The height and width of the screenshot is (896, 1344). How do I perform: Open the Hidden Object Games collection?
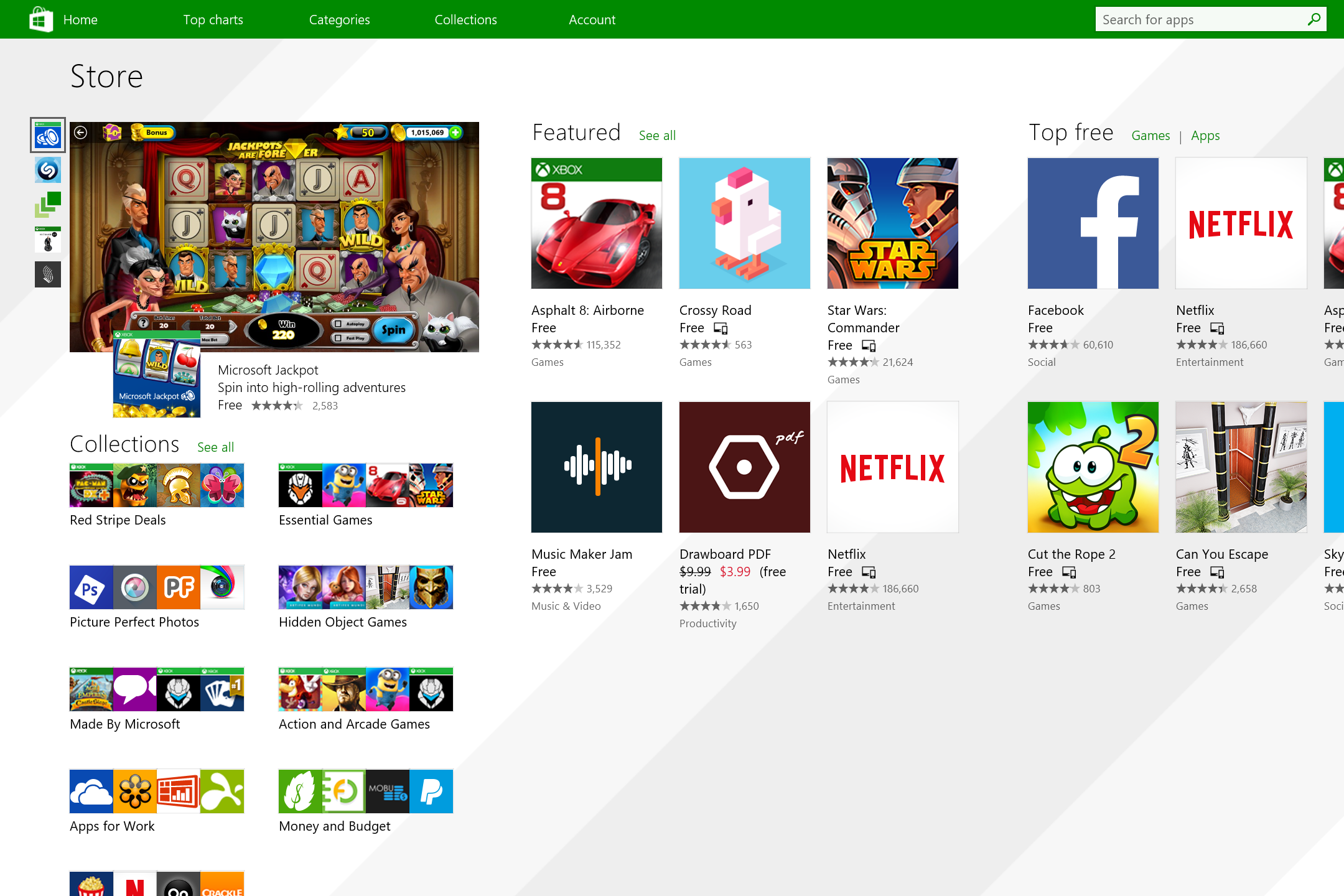[x=366, y=597]
